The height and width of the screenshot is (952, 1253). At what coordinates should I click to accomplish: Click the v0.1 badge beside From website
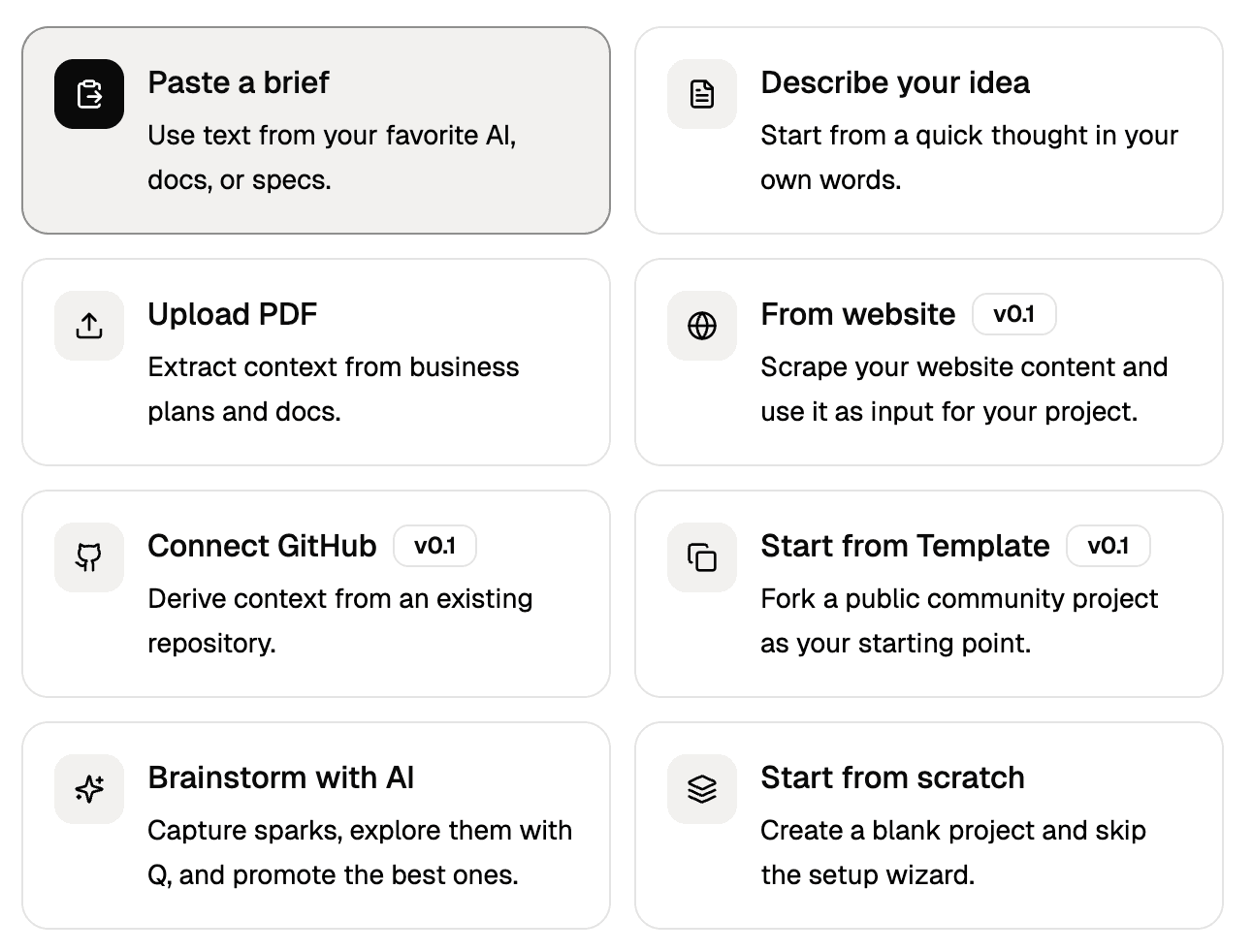coord(1013,314)
